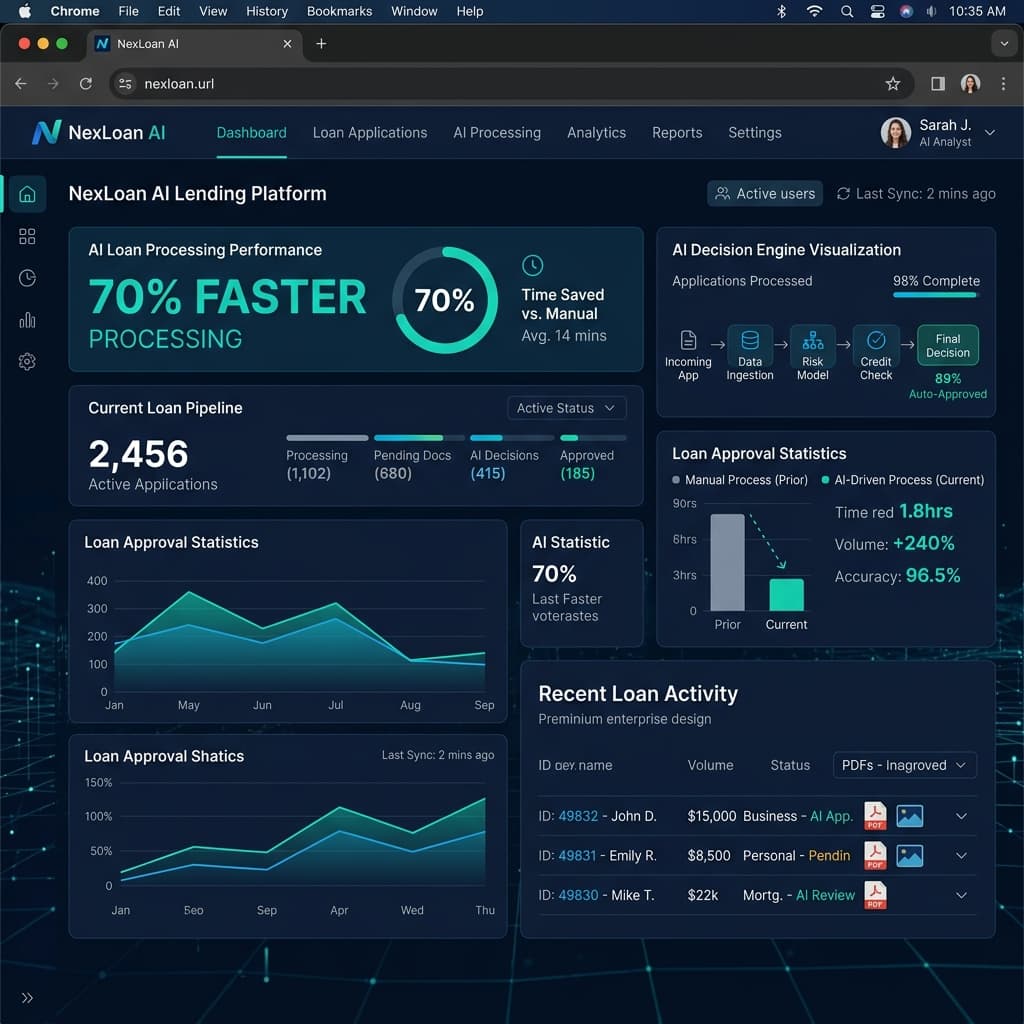Go to the Analytics tab
Viewport: 1024px width, 1024px height.
pyautogui.click(x=596, y=133)
